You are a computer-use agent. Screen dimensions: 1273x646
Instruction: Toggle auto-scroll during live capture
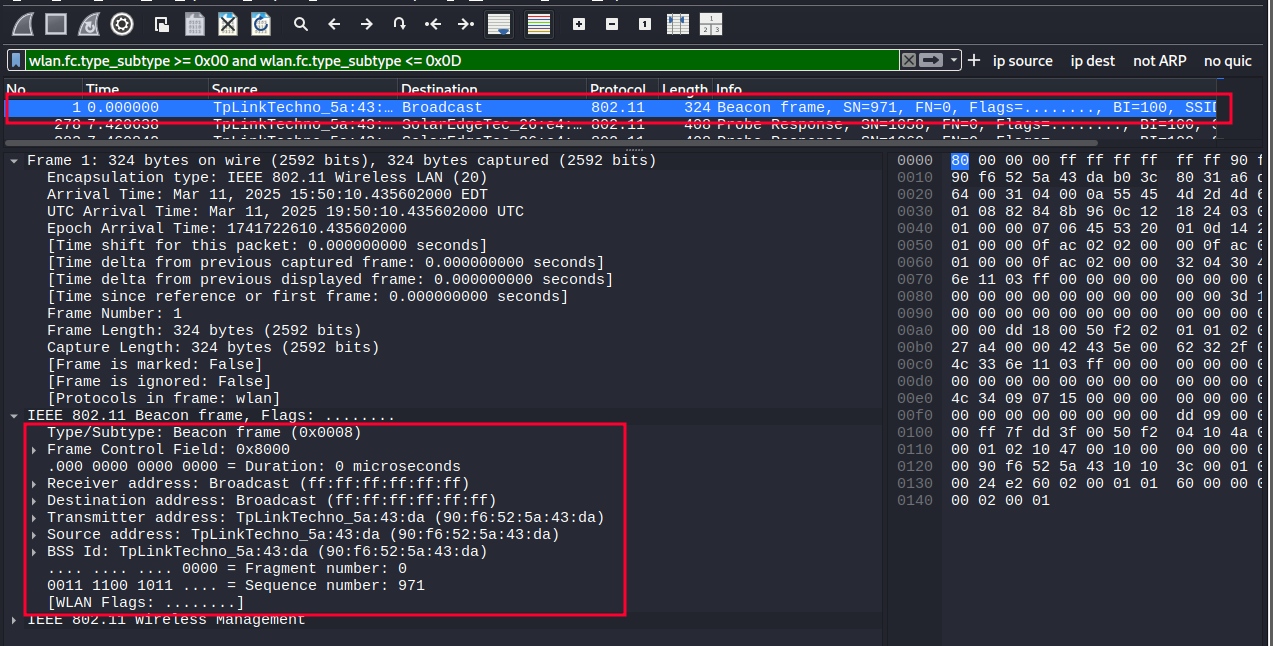tap(499, 24)
